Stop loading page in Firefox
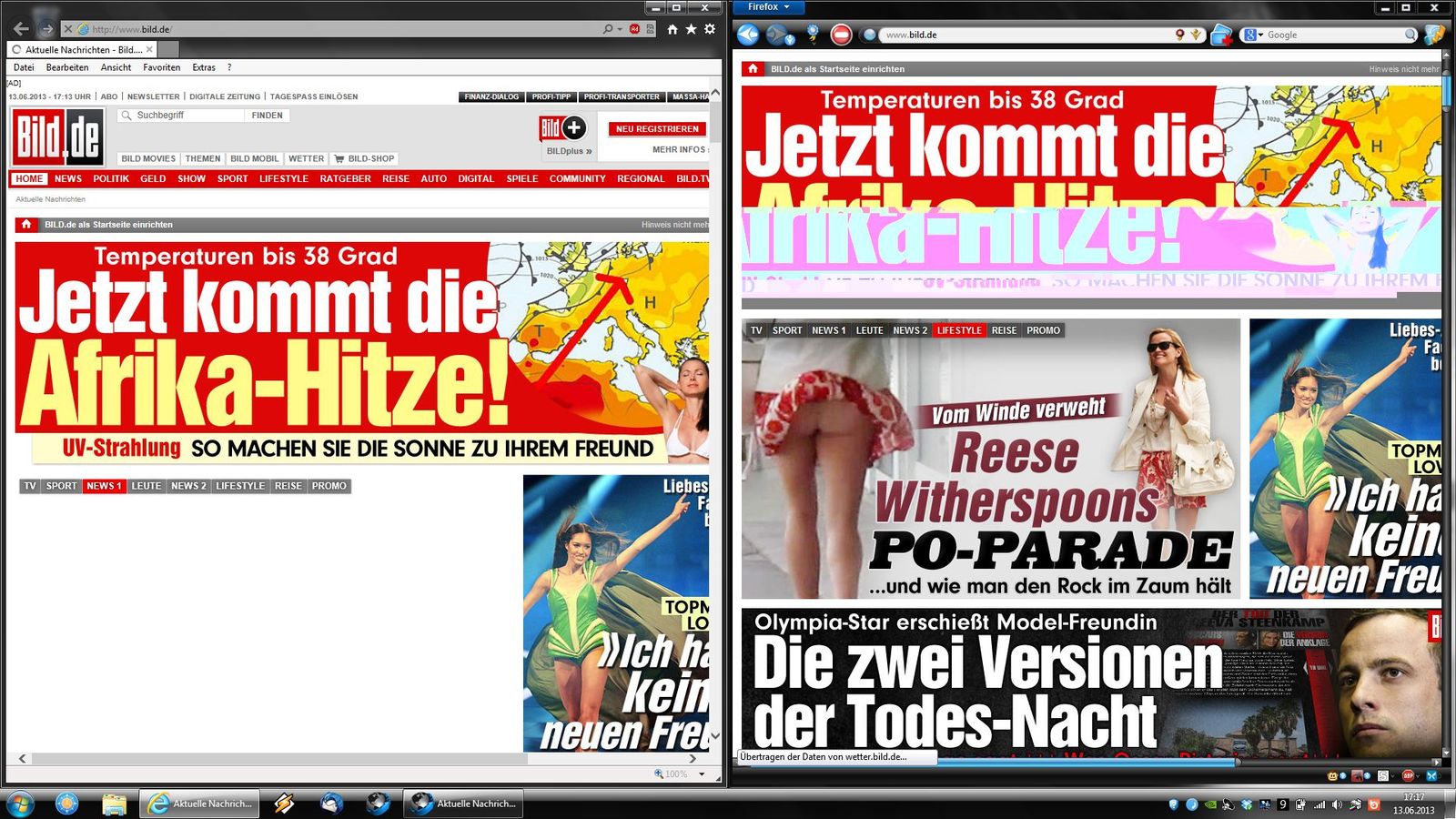1456x819 pixels. (842, 35)
